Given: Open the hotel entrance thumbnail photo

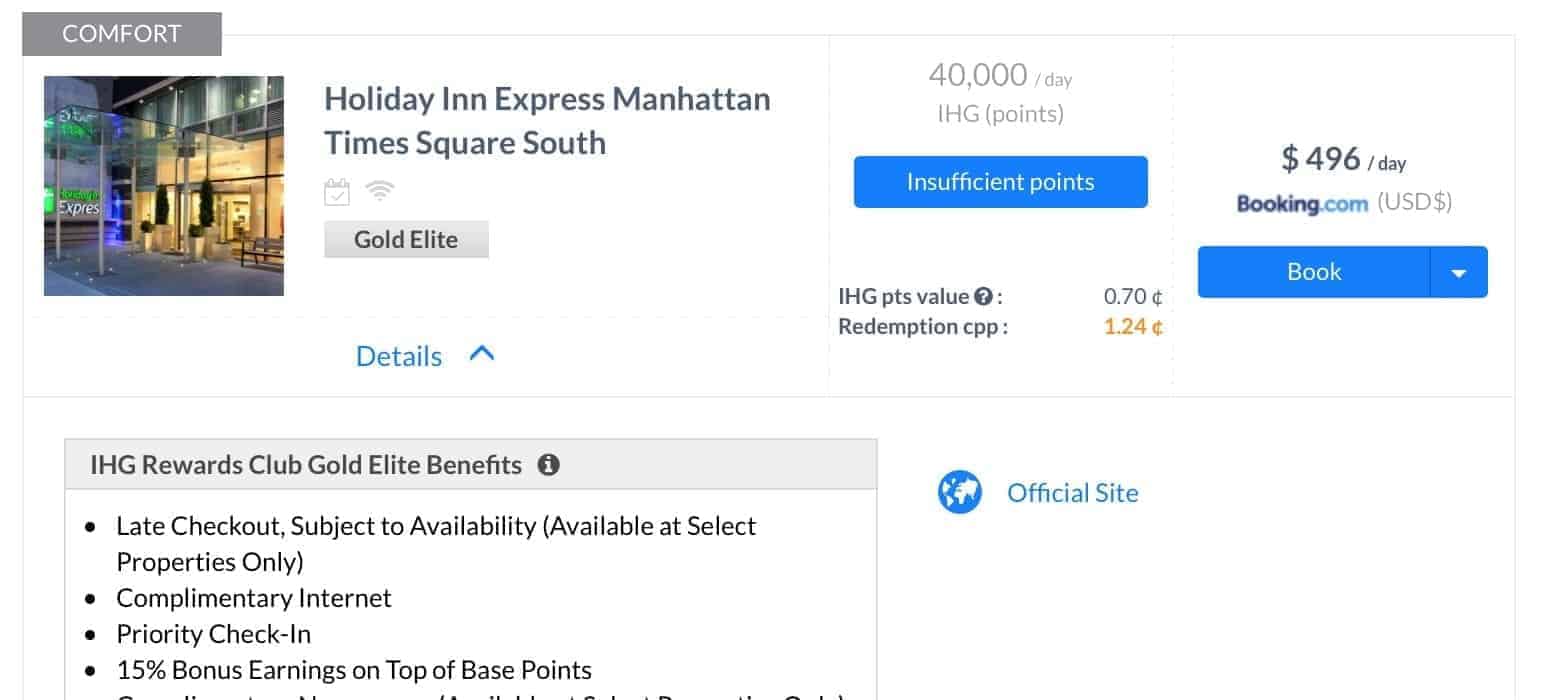Looking at the screenshot, I should coord(164,186).
